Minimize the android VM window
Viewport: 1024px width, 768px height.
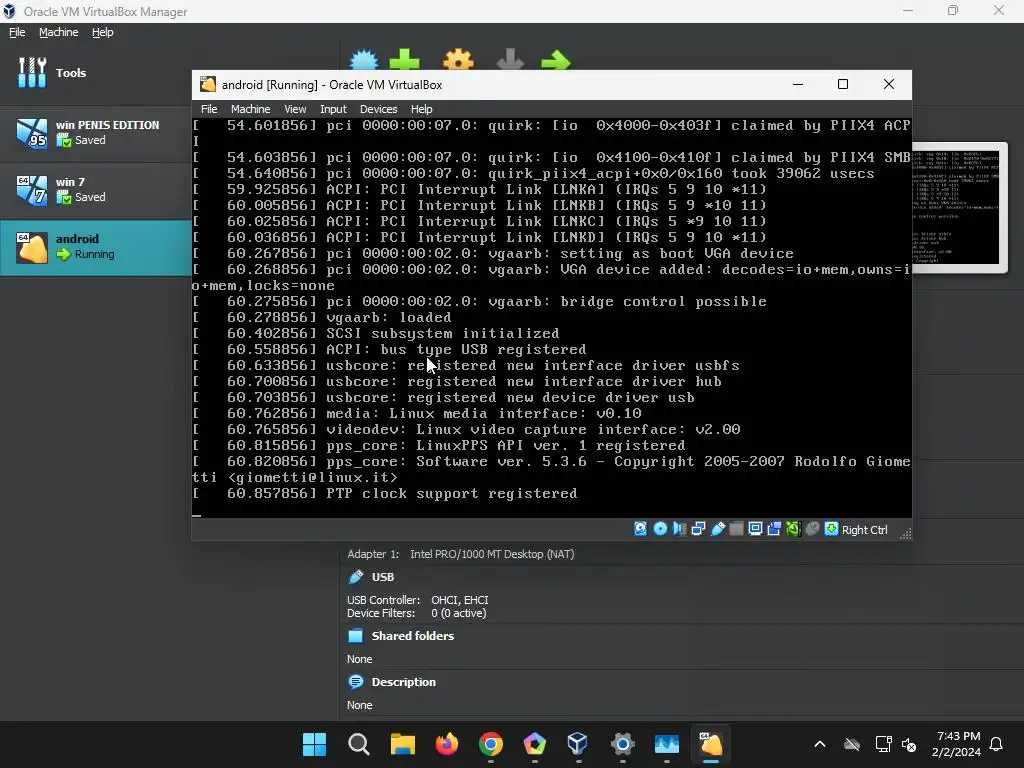[x=797, y=84]
